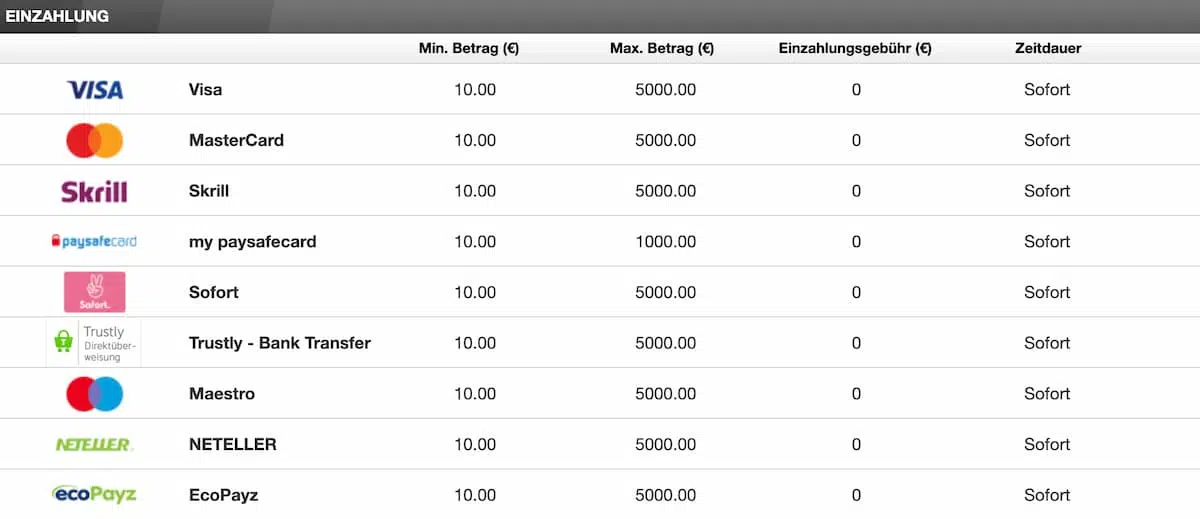The width and height of the screenshot is (1200, 519).
Task: Click the Visa logo icon
Action: (x=95, y=90)
